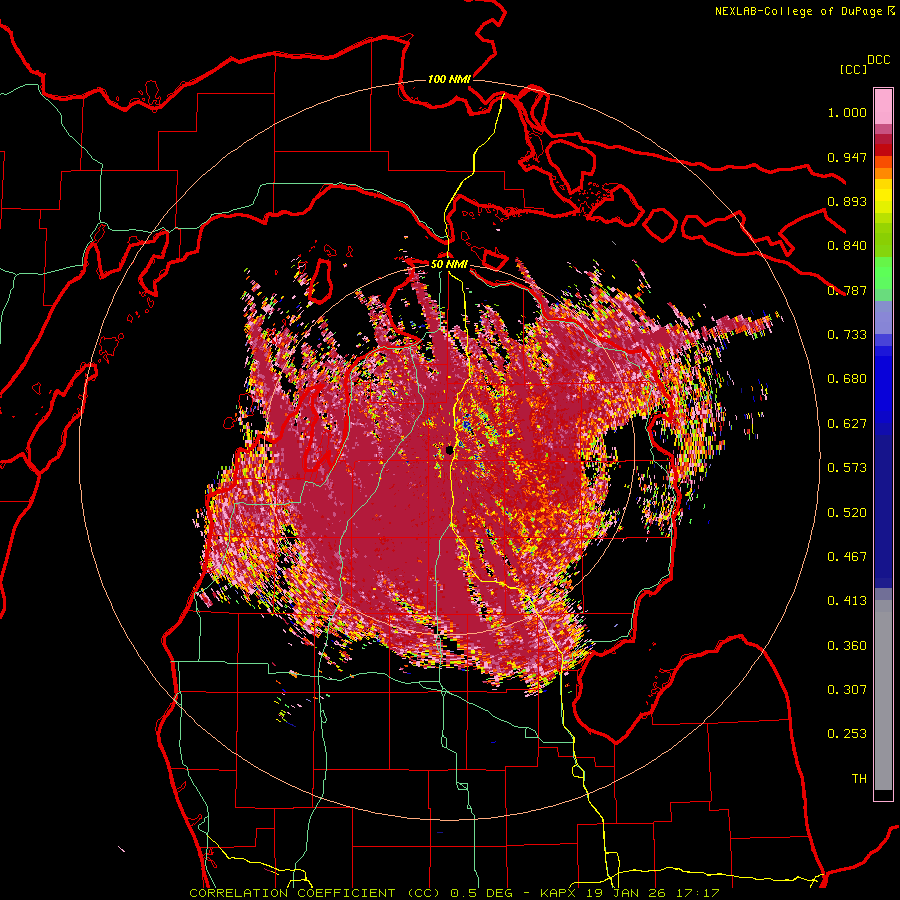The width and height of the screenshot is (900, 900).
Task: Click the 50 NMI range ring label
Action: coord(449,265)
